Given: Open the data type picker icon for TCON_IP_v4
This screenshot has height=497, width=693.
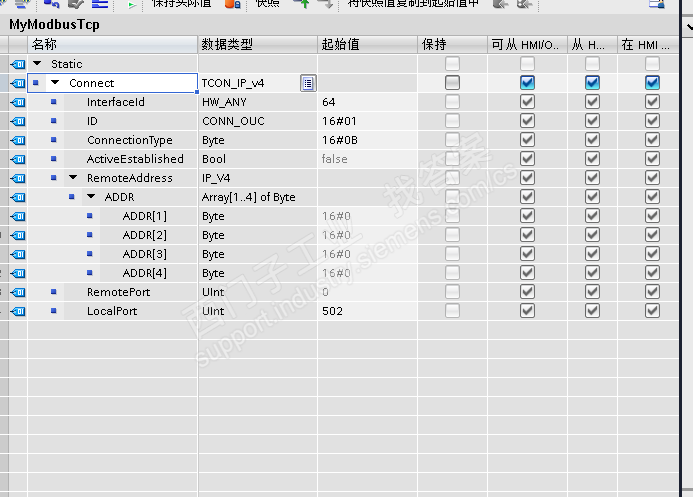Looking at the screenshot, I should click(x=308, y=83).
